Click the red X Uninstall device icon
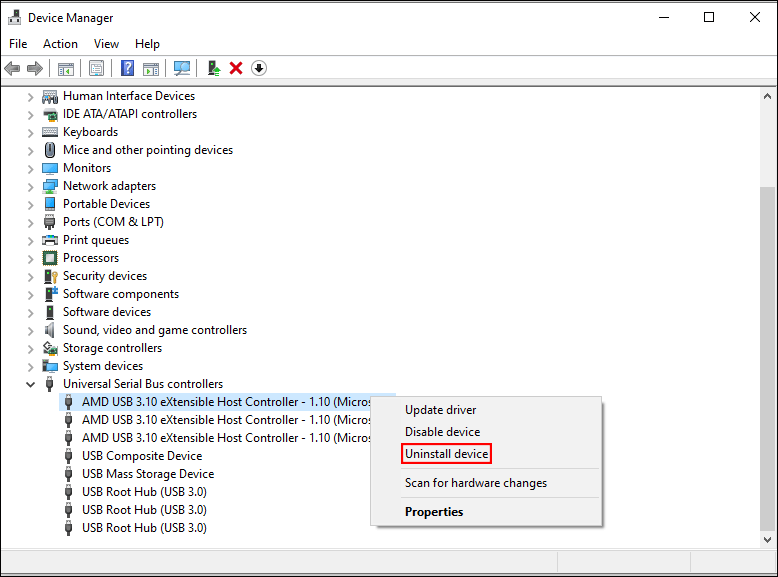Image resolution: width=778 pixels, height=577 pixels. click(236, 68)
